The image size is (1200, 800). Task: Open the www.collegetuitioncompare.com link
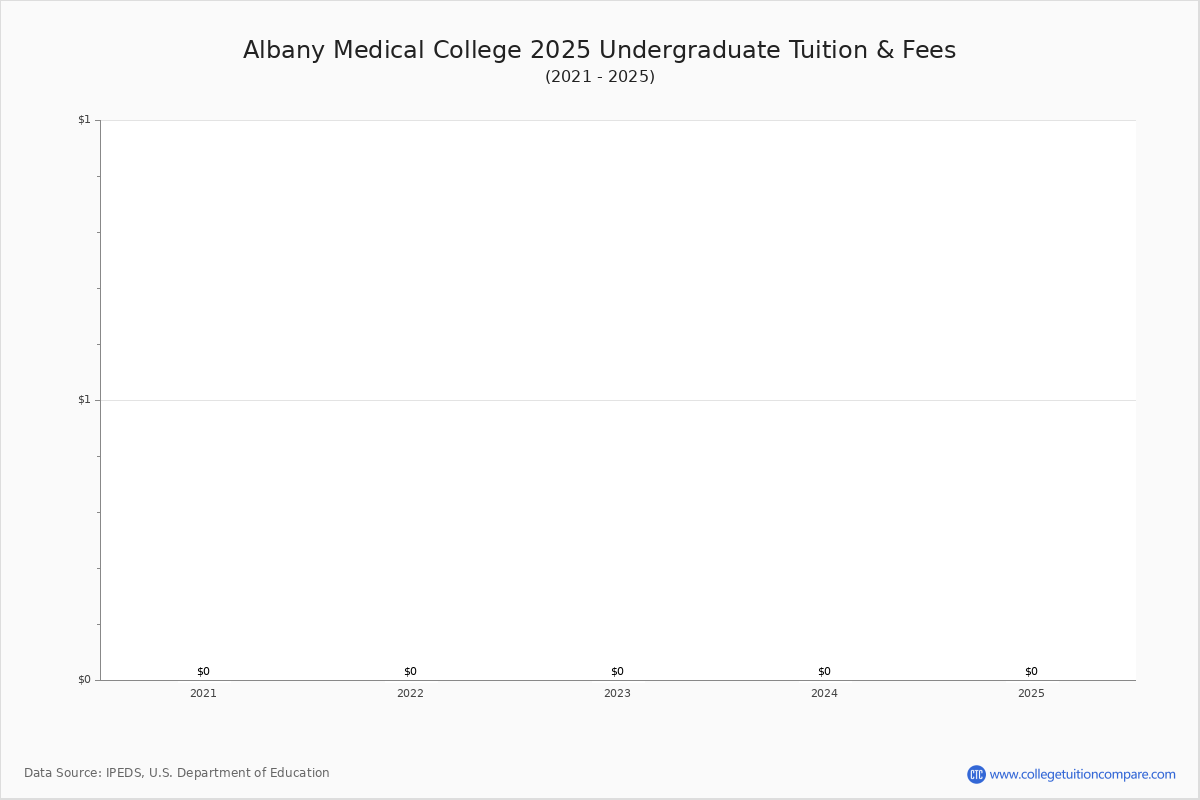click(x=1082, y=774)
